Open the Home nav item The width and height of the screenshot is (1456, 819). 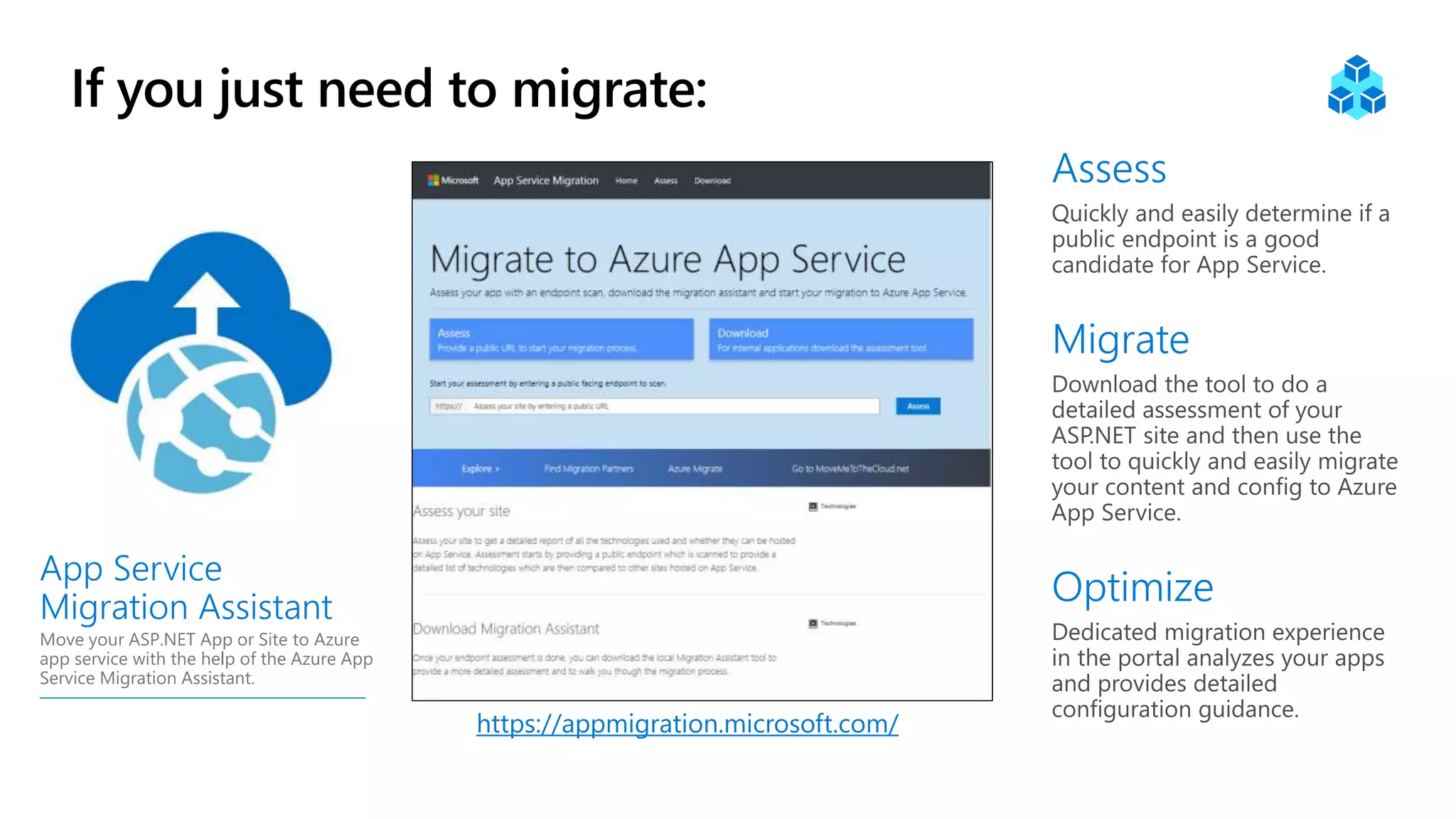tap(626, 181)
